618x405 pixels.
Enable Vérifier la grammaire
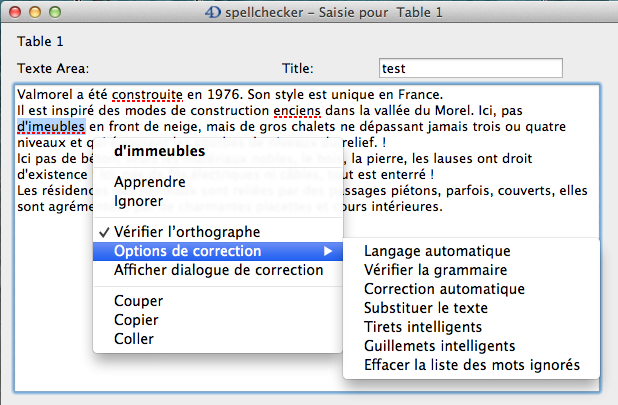point(435,269)
